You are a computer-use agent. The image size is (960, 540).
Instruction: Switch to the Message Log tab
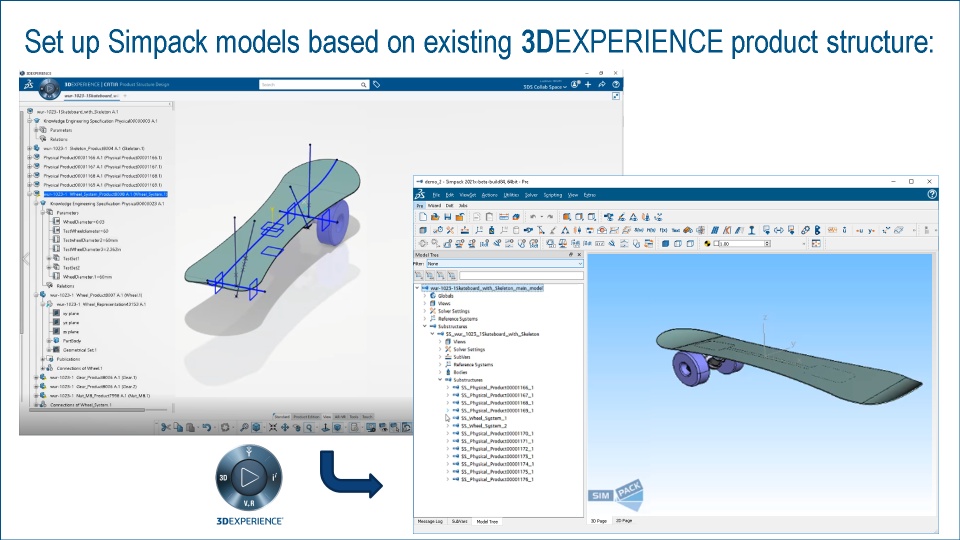[x=430, y=522]
